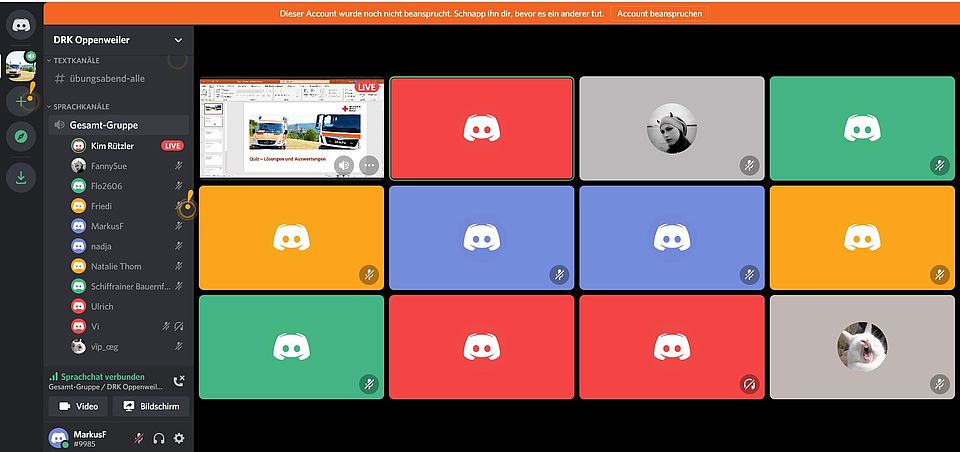Open the DRK Oppenweiler server dropdown
960x452 pixels.
pyautogui.click(x=118, y=40)
